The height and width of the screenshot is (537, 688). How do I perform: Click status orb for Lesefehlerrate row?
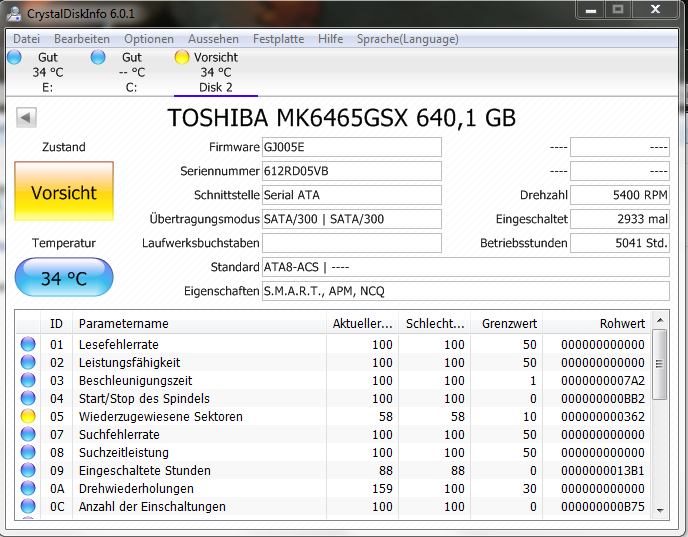(28, 344)
